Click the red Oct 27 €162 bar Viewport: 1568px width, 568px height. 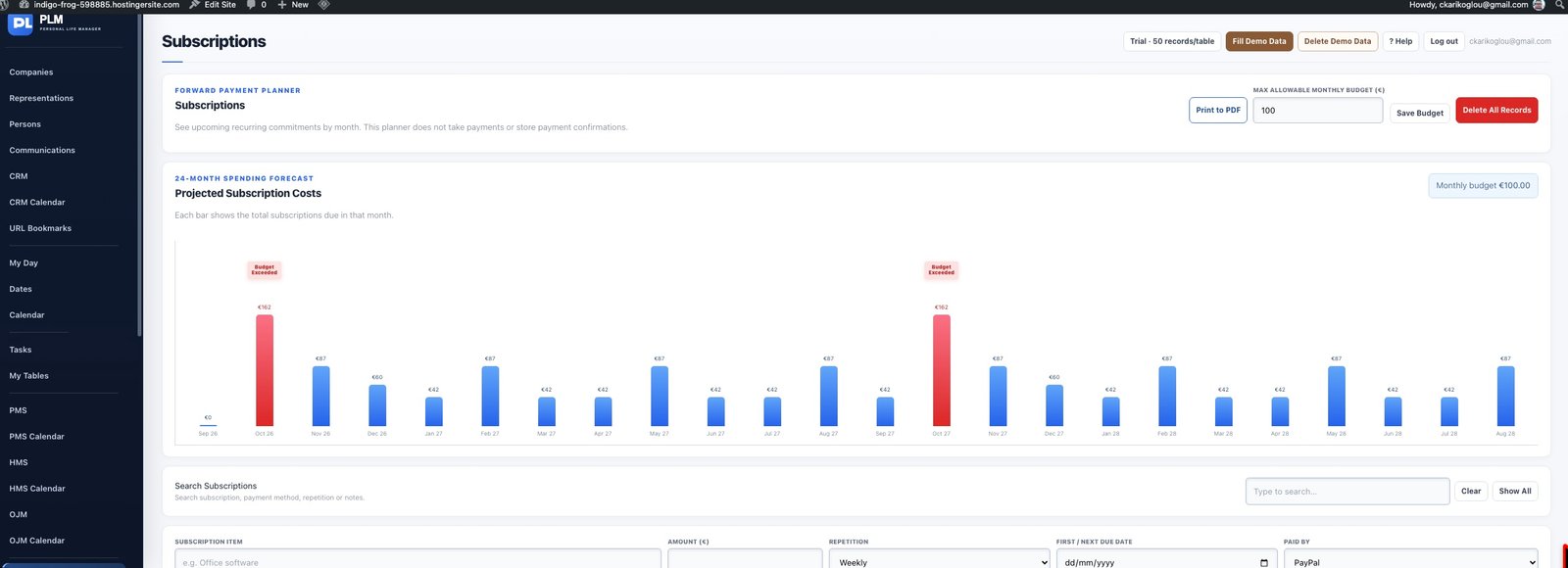point(942,370)
